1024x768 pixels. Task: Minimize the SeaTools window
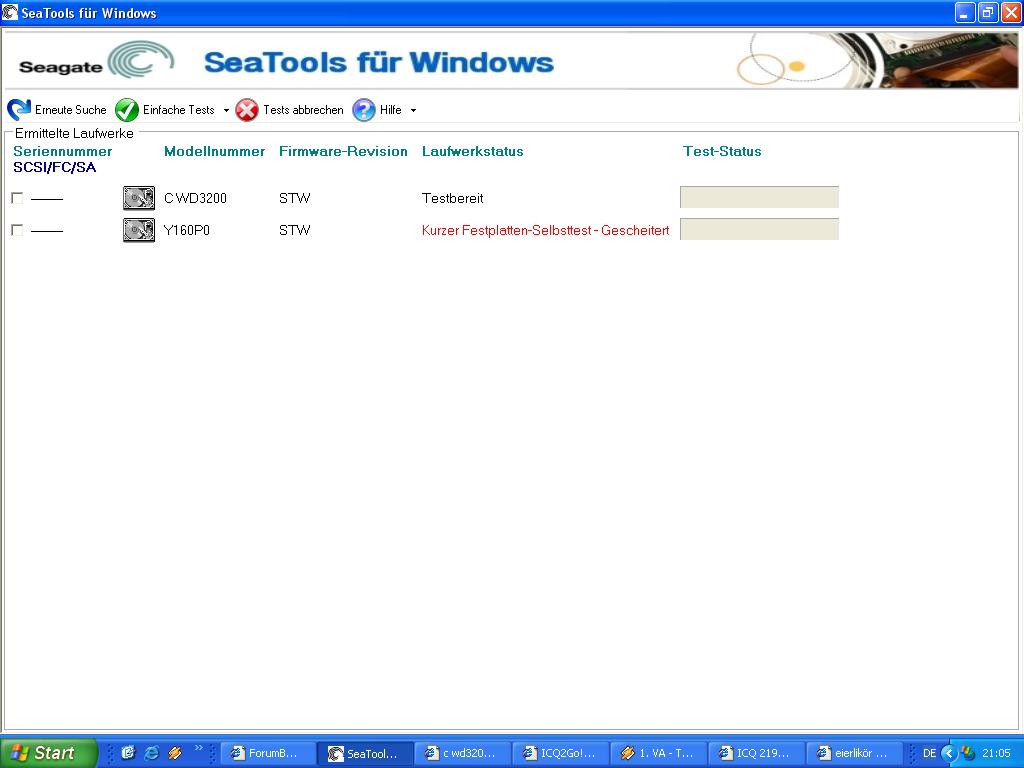click(965, 12)
